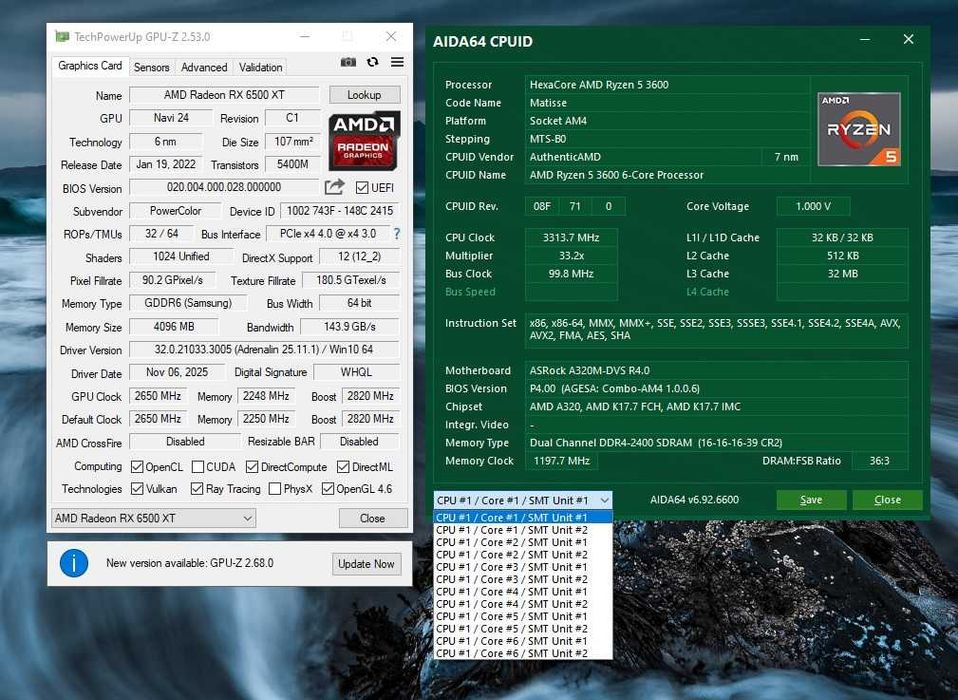
Task: Toggle the DirectCompute checkbox
Action: click(x=252, y=467)
